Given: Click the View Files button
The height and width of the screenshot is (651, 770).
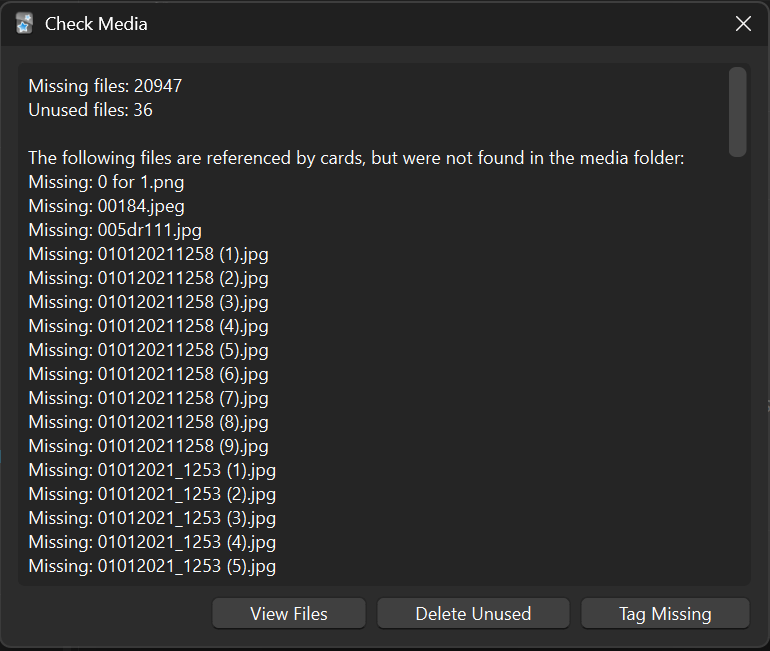Looking at the screenshot, I should pyautogui.click(x=288, y=613).
